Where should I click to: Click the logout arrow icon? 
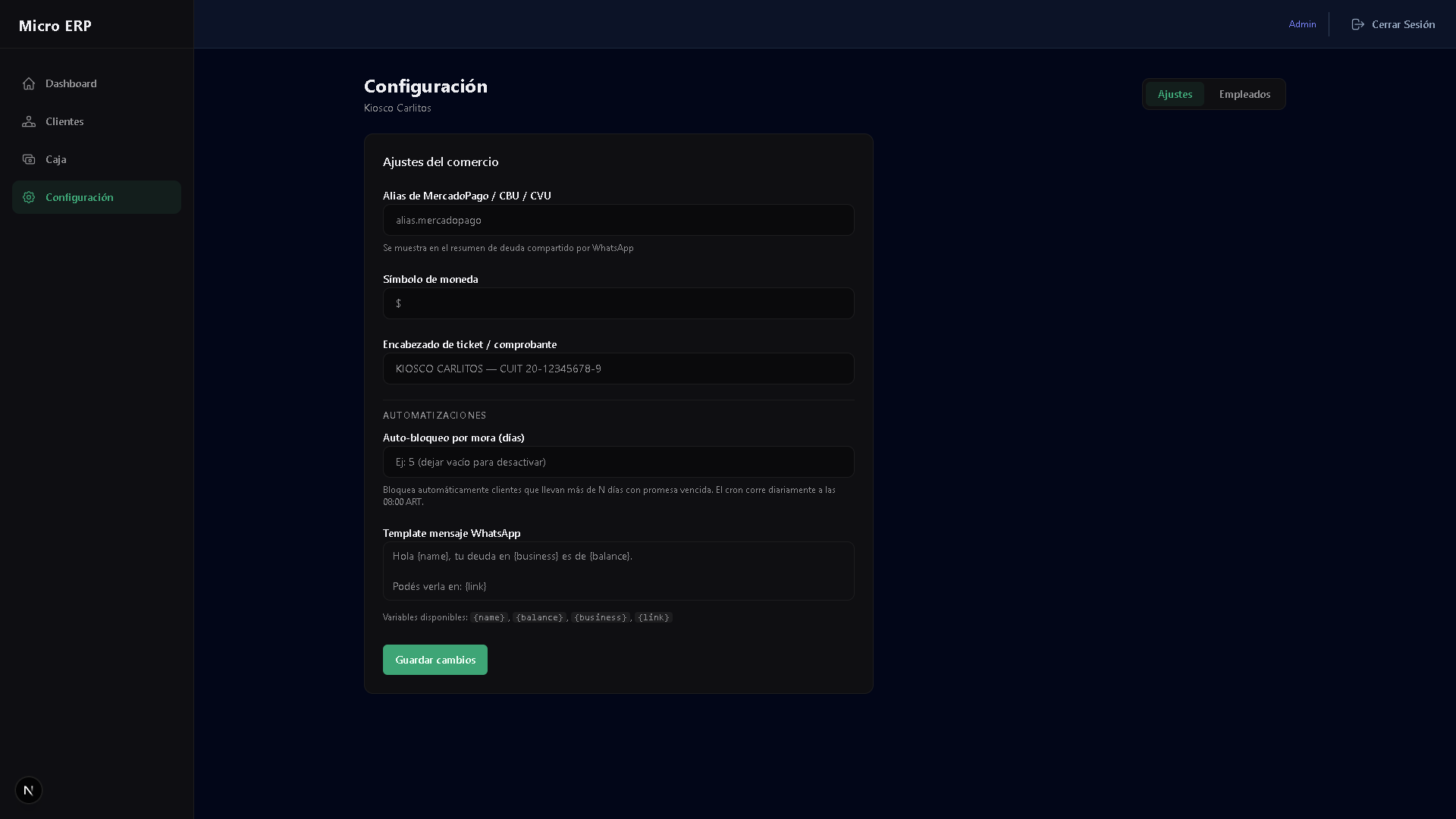coord(1357,24)
